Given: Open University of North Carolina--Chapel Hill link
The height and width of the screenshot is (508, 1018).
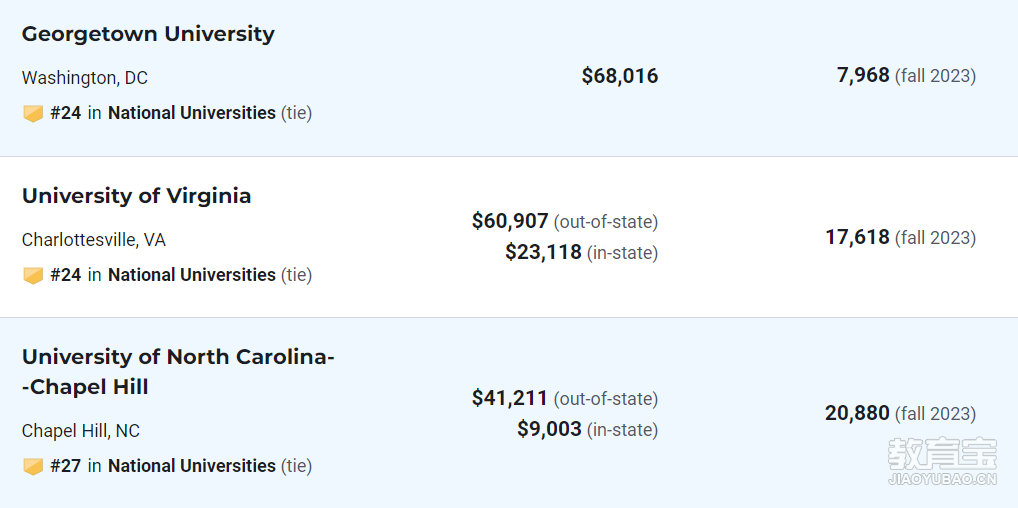Looking at the screenshot, I should click(178, 372).
